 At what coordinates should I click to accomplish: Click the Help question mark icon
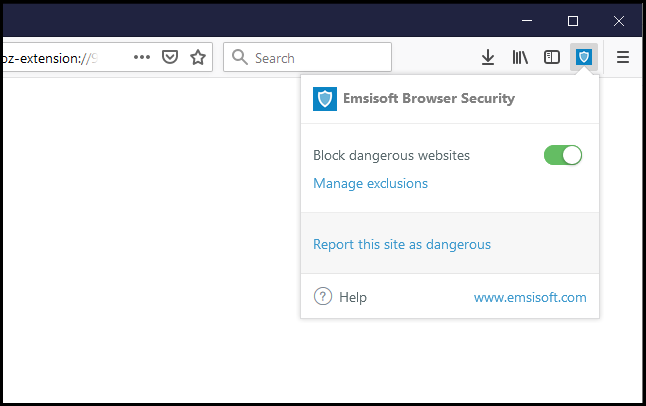pyautogui.click(x=323, y=297)
